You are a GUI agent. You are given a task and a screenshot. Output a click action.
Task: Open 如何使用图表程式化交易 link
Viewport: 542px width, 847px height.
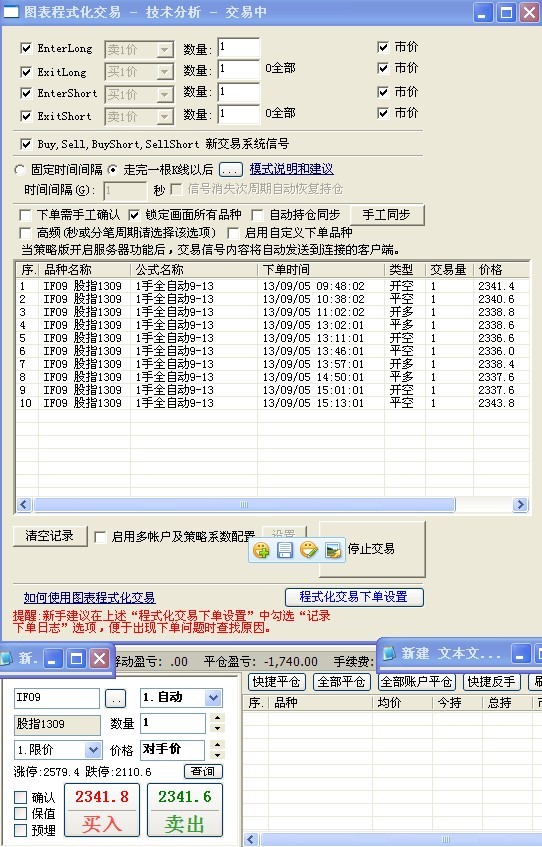[89, 597]
